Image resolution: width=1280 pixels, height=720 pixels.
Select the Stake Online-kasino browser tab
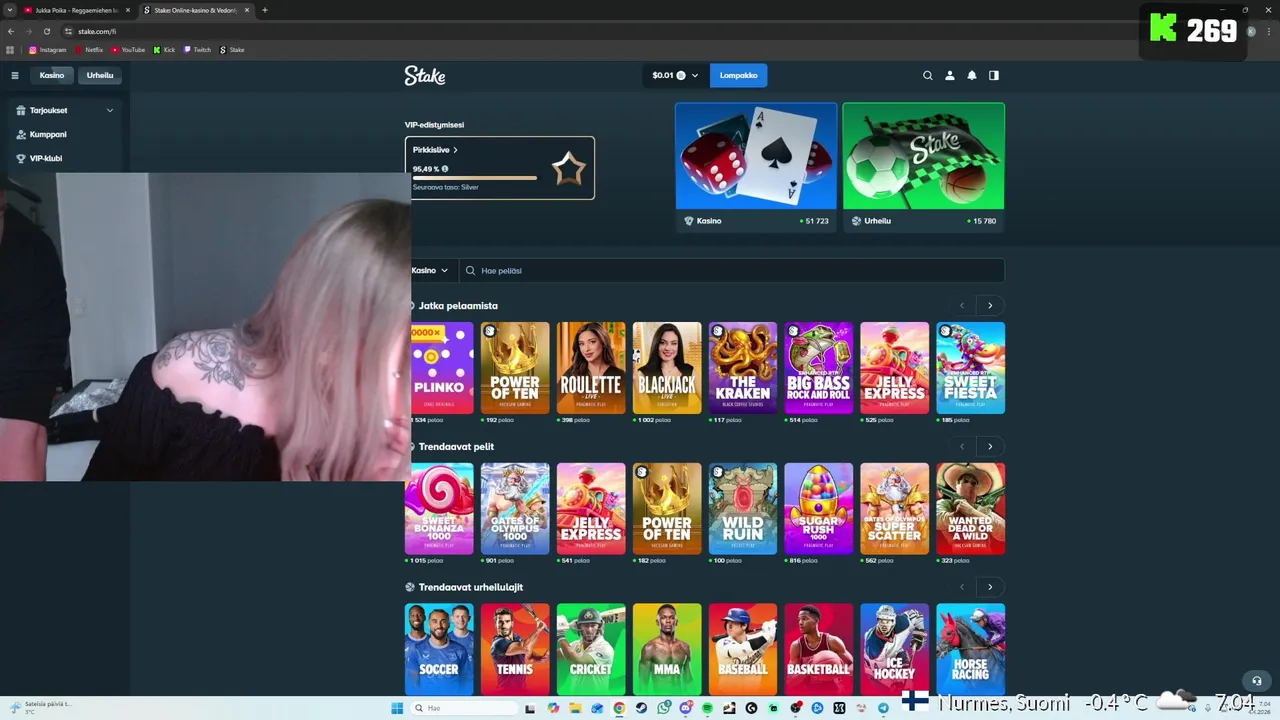(195, 10)
